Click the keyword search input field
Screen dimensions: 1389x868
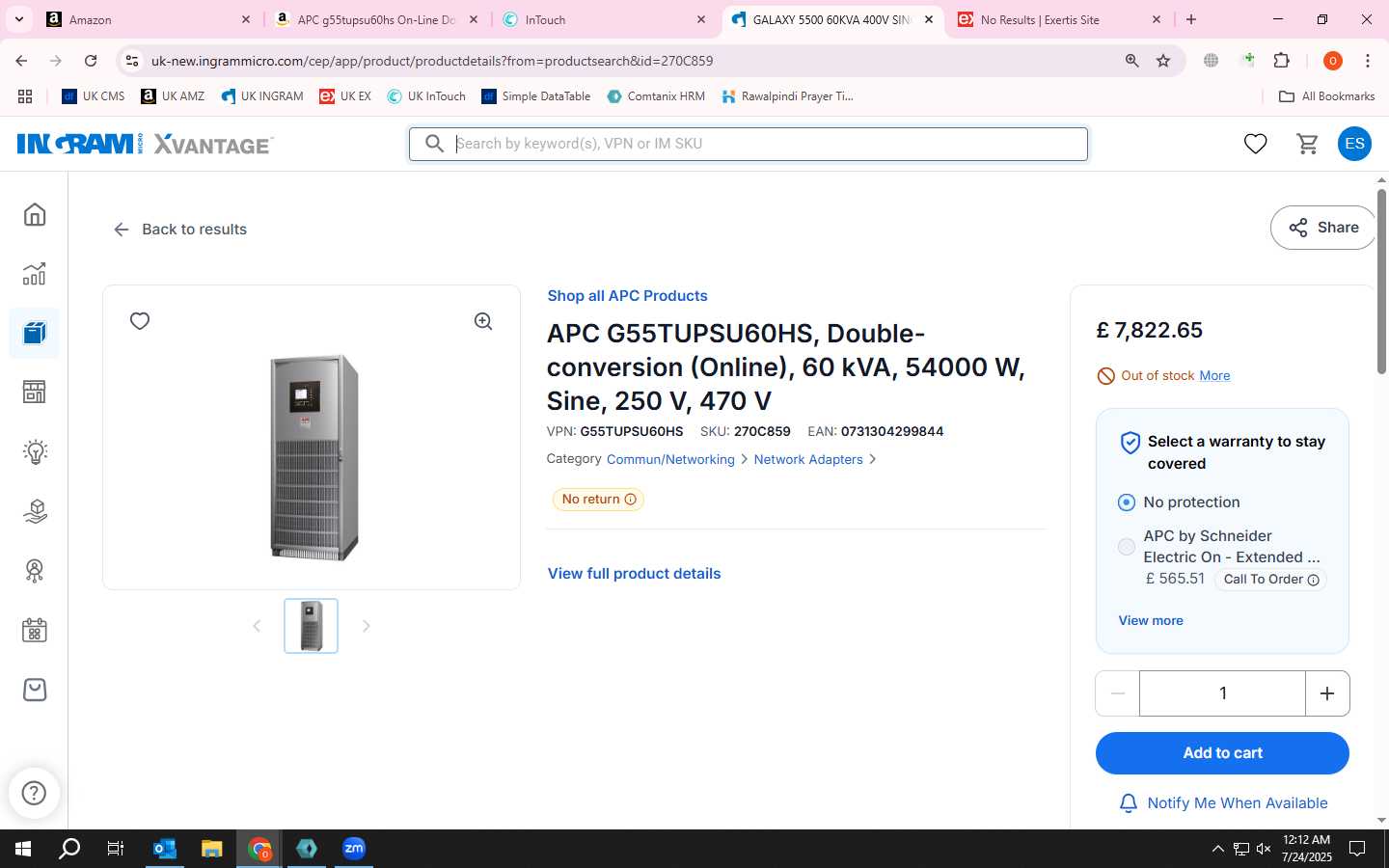pyautogui.click(x=749, y=144)
